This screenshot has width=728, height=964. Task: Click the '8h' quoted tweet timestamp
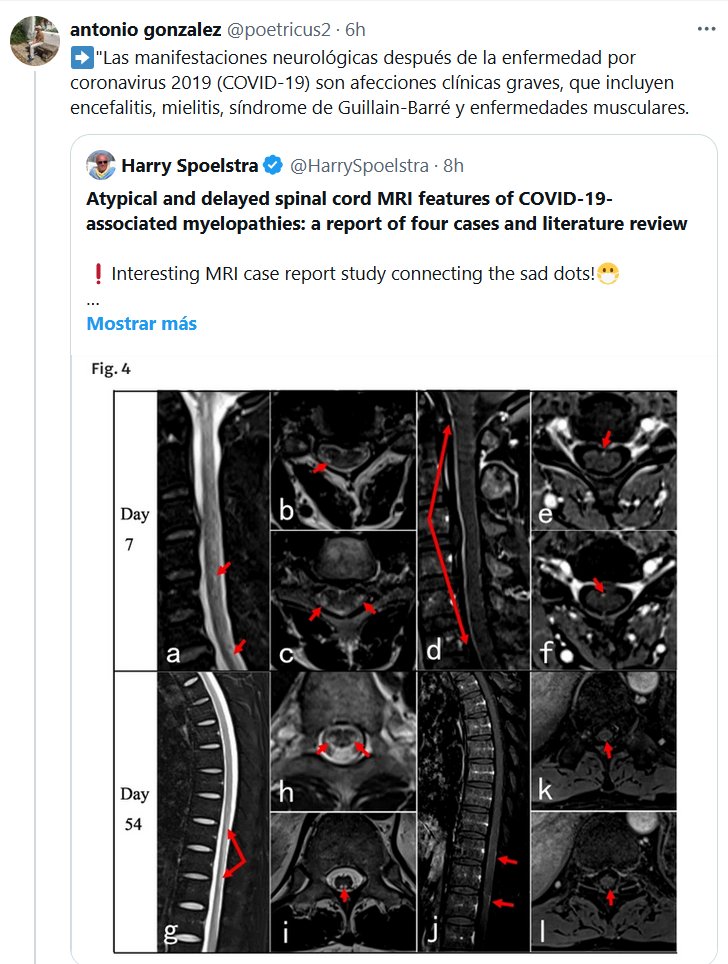[453, 165]
